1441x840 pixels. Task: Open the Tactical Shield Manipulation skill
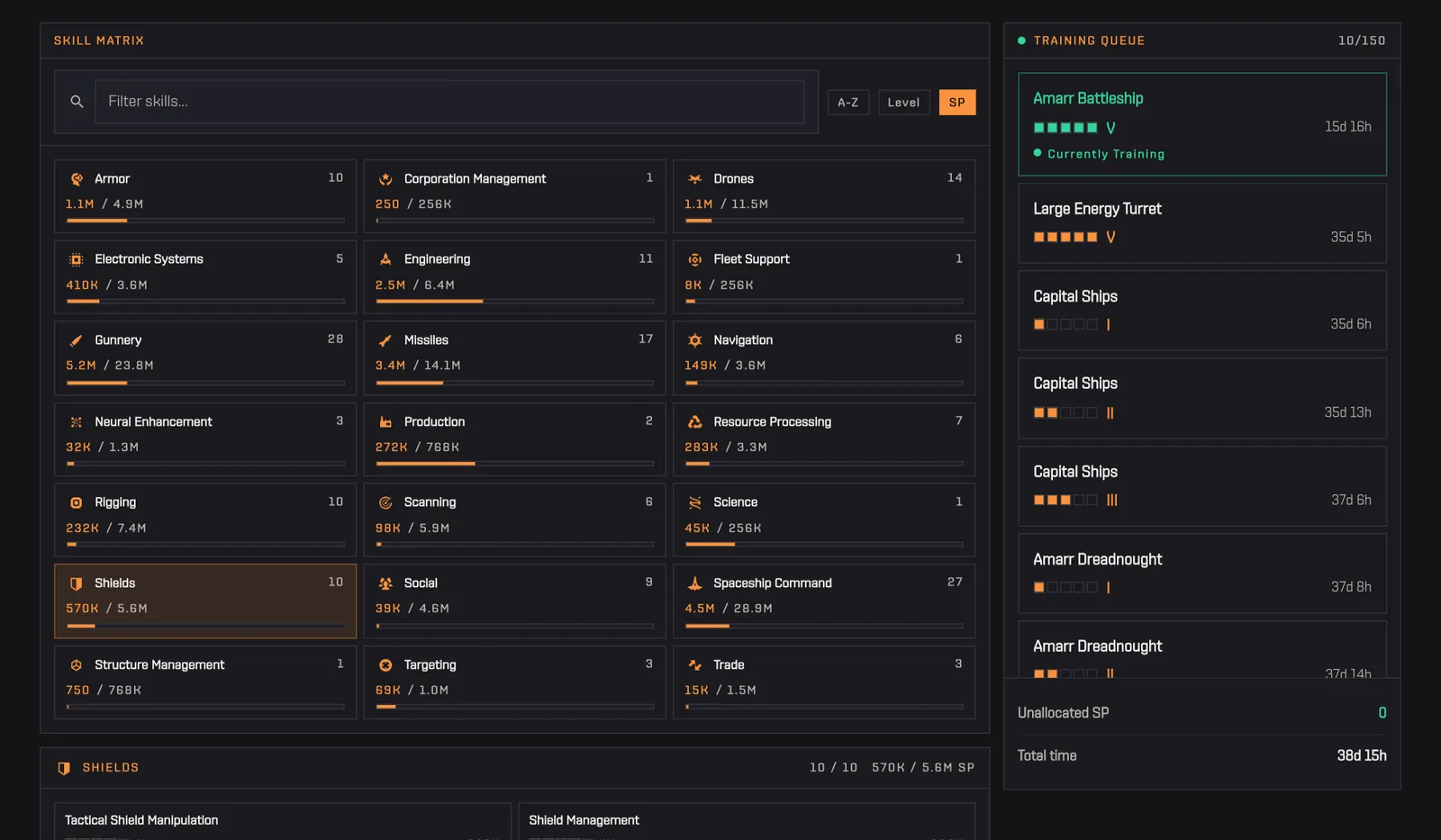pos(283,821)
